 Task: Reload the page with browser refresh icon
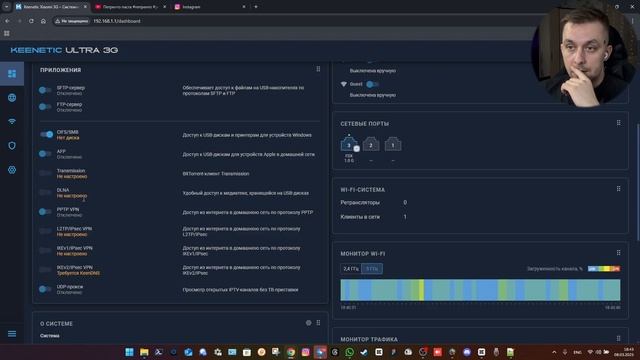(x=31, y=21)
